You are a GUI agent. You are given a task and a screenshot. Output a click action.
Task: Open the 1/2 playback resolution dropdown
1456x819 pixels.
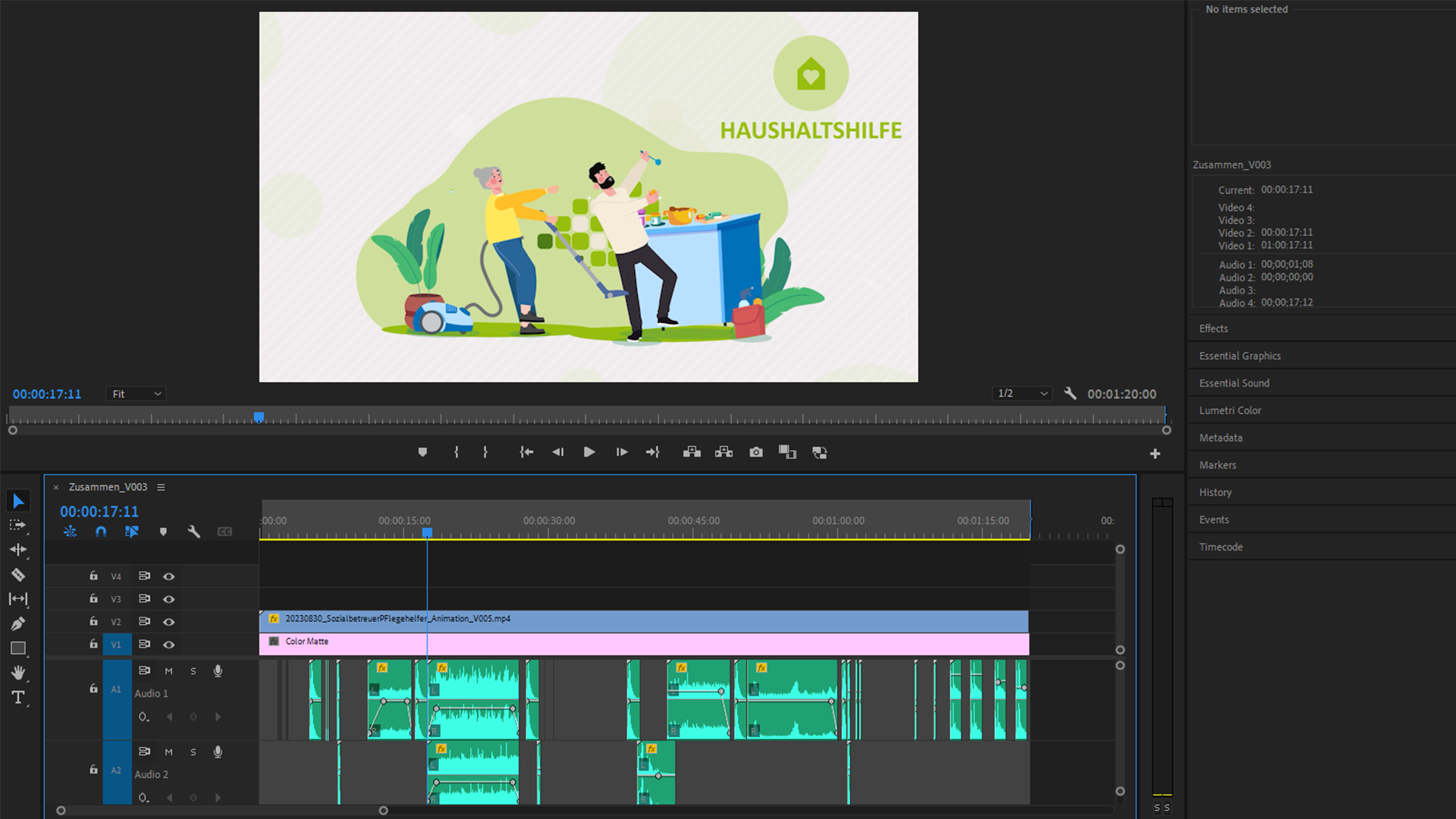[1022, 394]
